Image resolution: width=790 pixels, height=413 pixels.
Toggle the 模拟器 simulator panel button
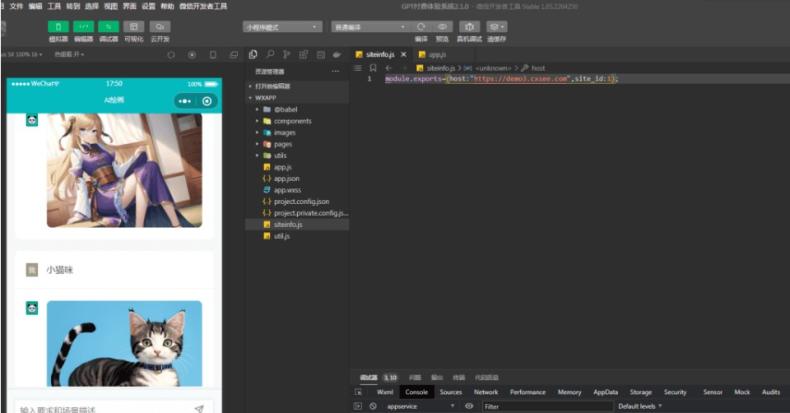58,27
